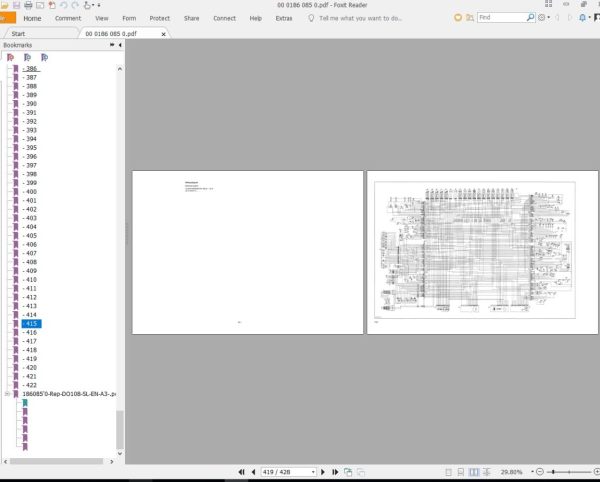Select bookmark - 409
This screenshot has height=482, width=600.
30,271
